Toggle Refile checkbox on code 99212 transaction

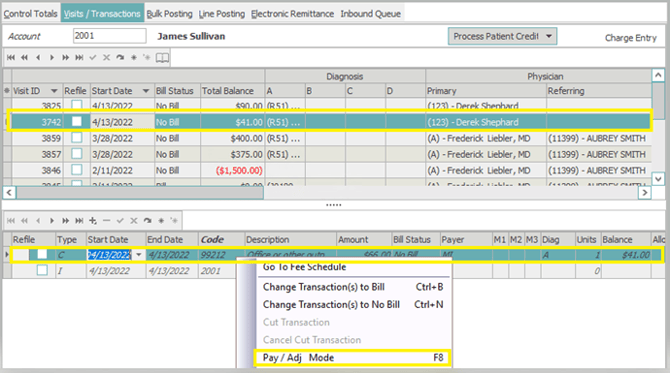pyautogui.click(x=42, y=254)
